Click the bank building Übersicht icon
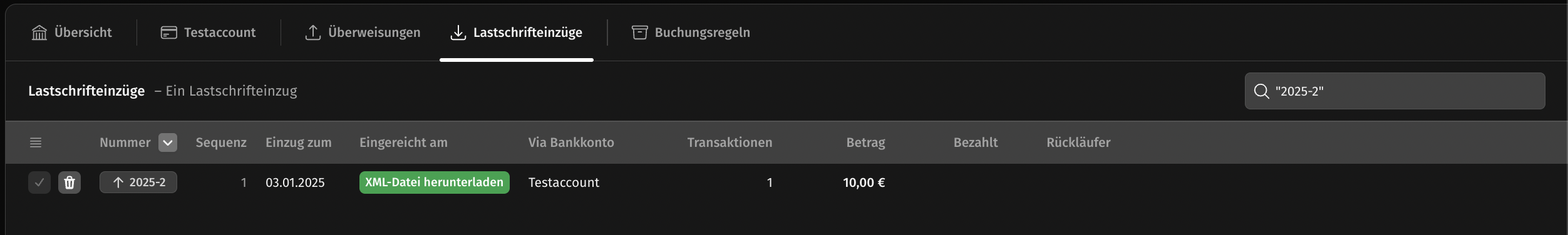The width and height of the screenshot is (1568, 235). tap(39, 32)
